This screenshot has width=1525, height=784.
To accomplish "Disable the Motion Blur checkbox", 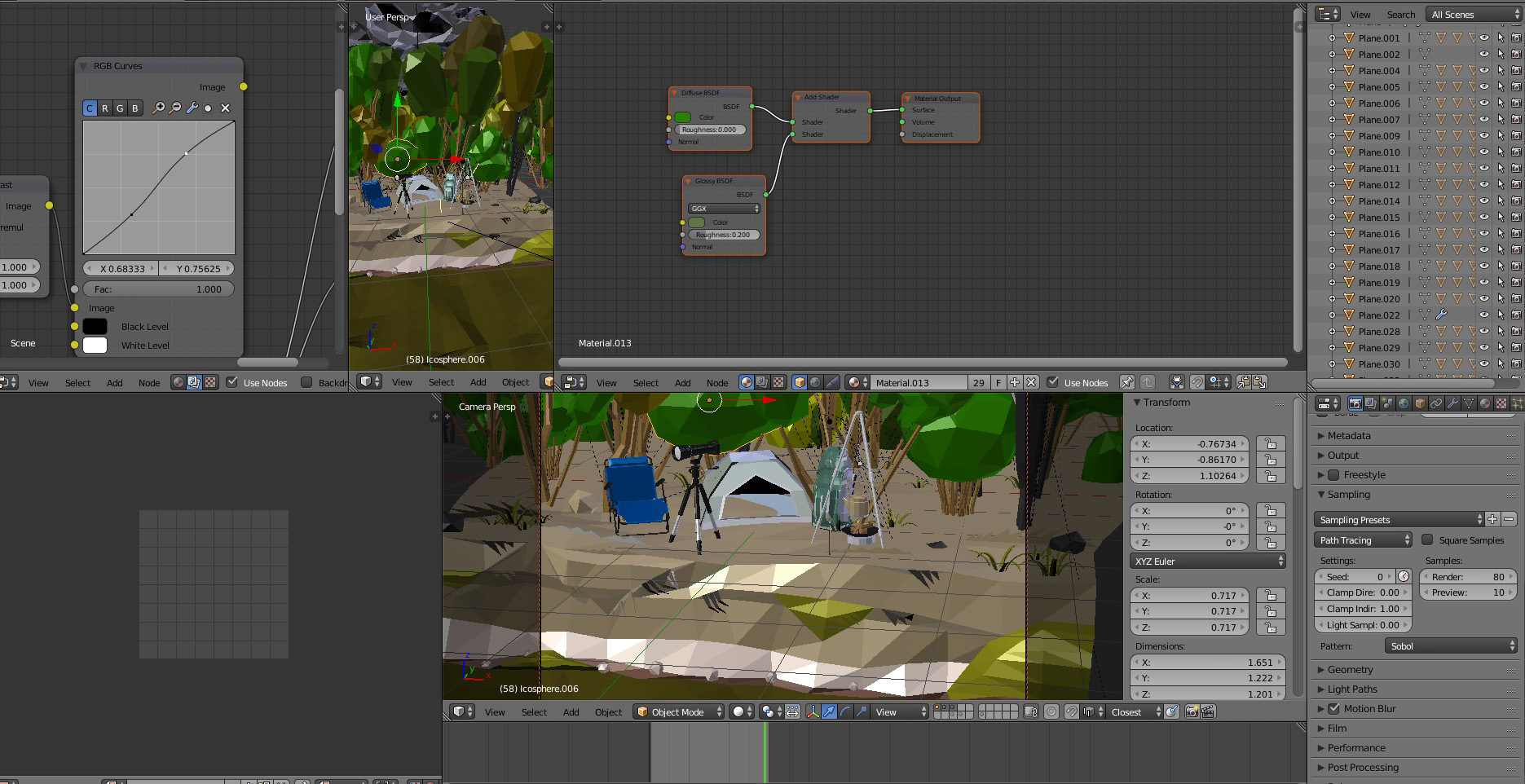I will [x=1333, y=709].
